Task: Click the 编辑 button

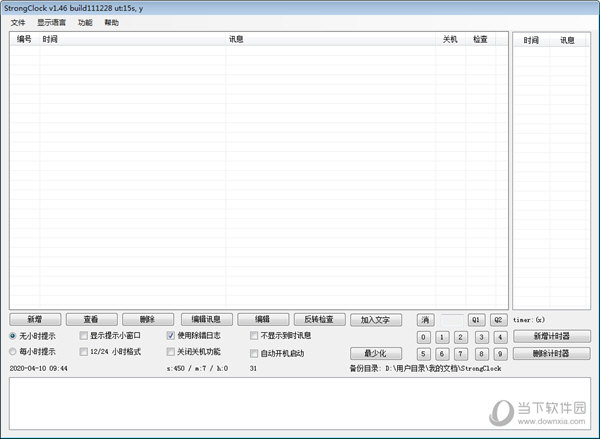Action: tap(263, 319)
